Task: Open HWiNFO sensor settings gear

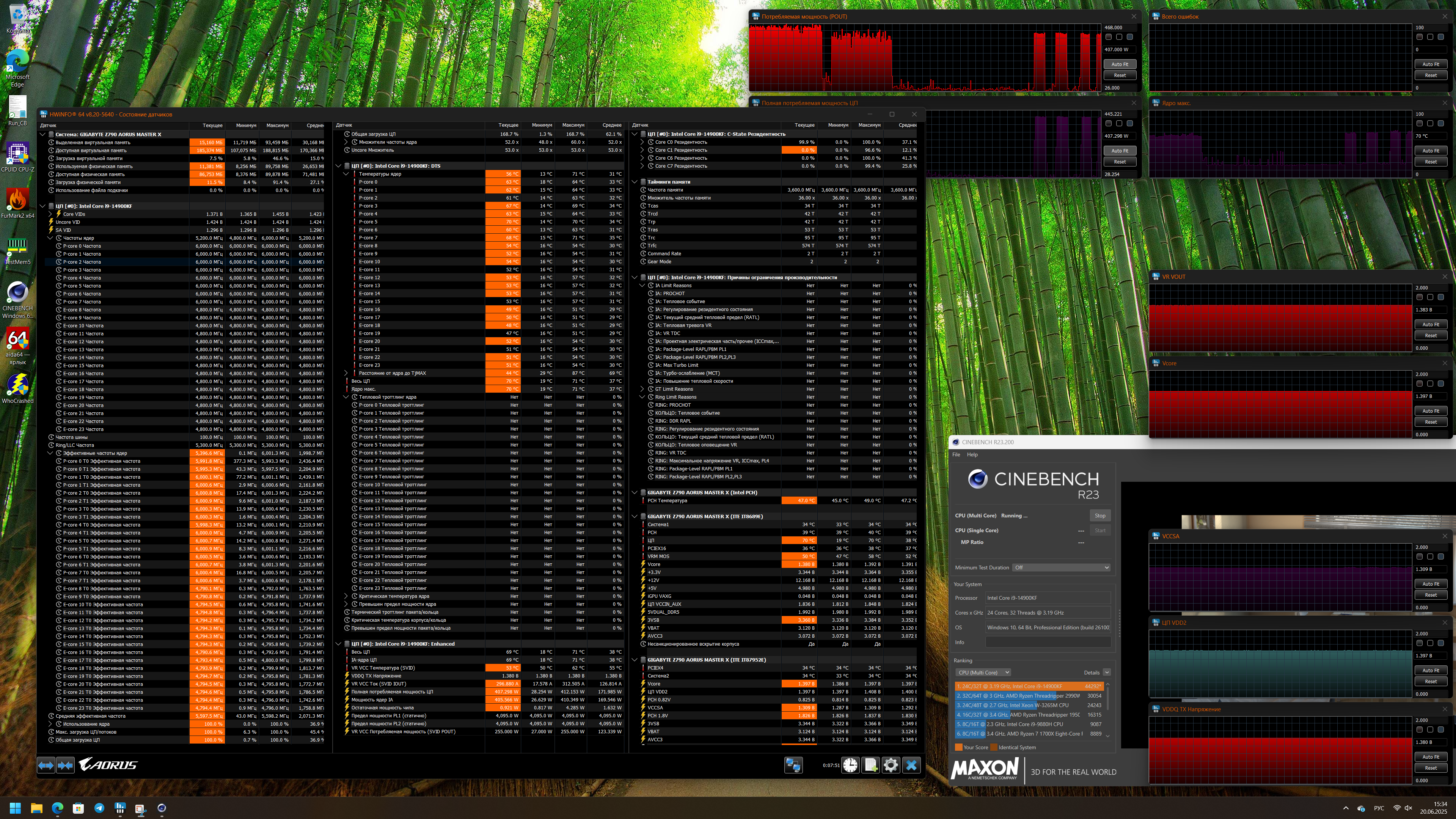Action: click(x=891, y=765)
